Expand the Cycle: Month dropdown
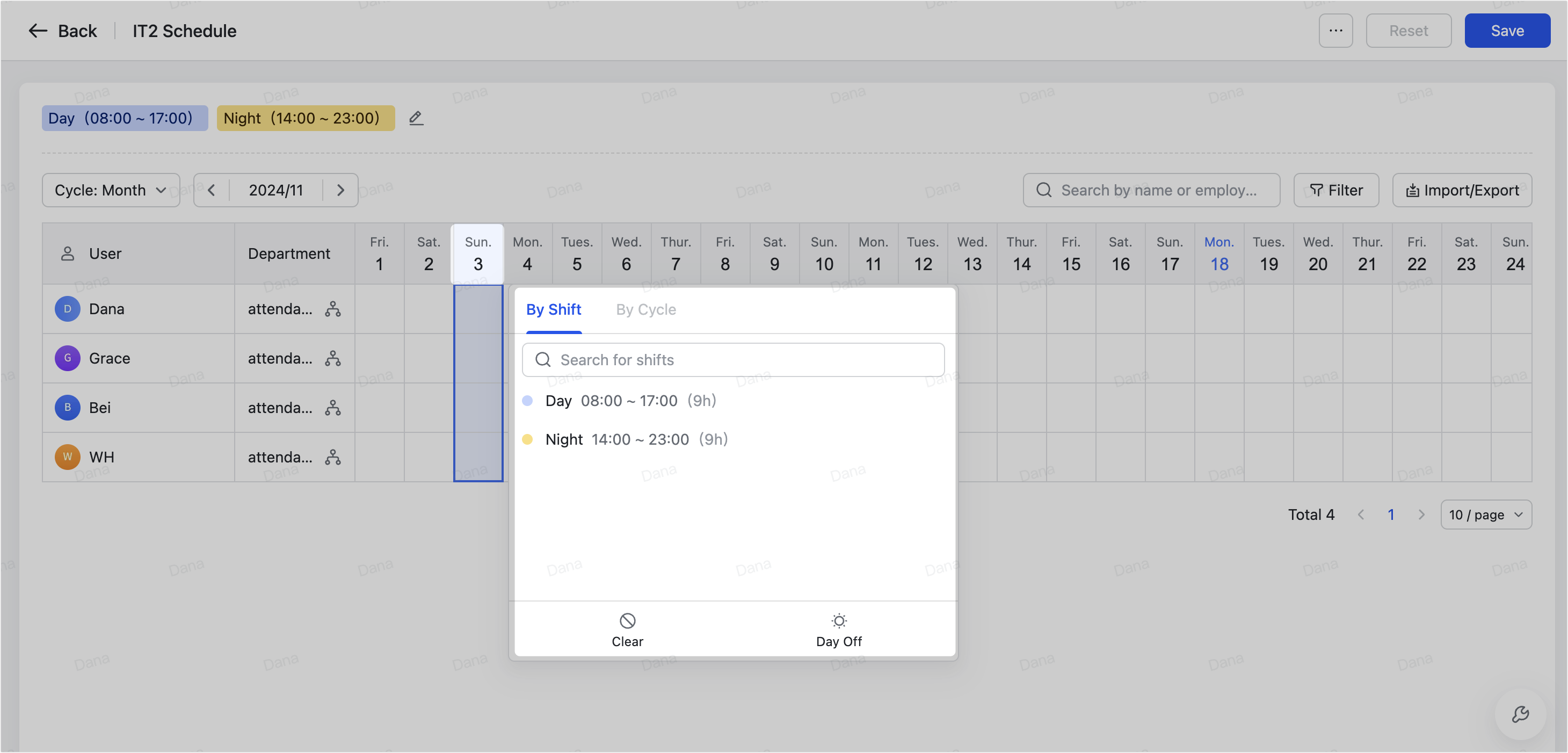Image resolution: width=1568 pixels, height=753 pixels. pos(111,191)
